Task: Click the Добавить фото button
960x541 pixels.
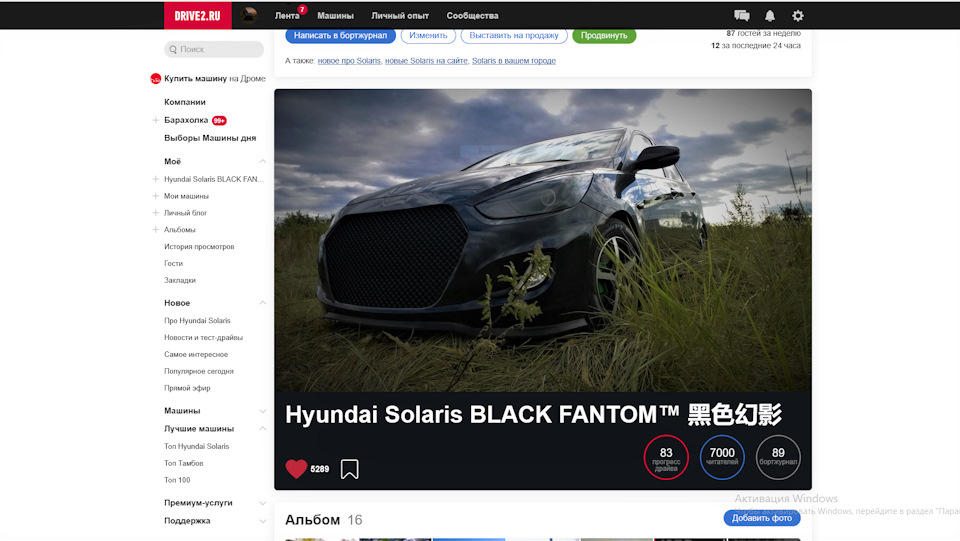Action: (x=762, y=518)
